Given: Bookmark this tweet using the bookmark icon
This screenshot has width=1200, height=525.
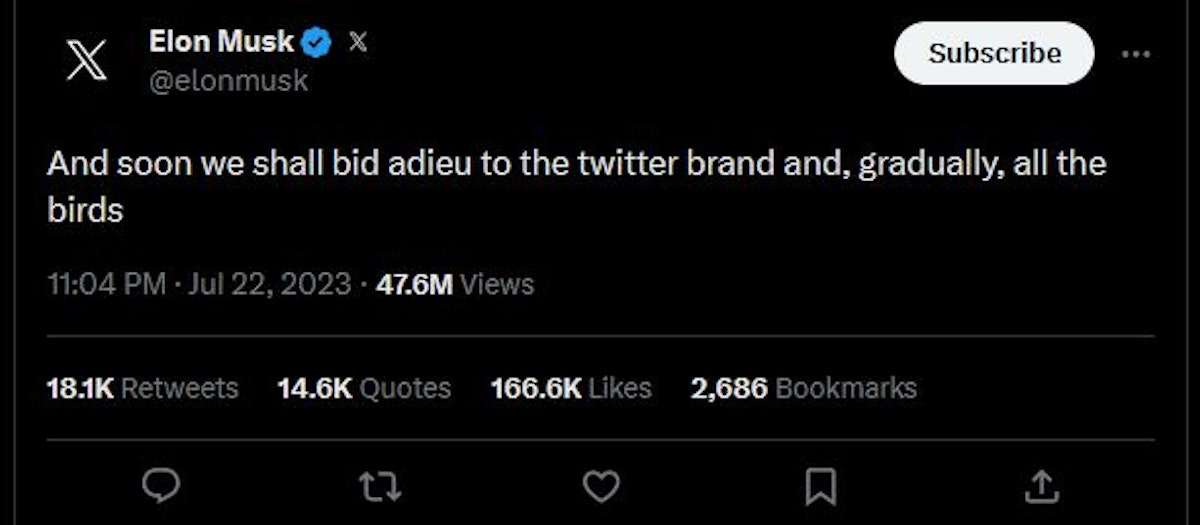Looking at the screenshot, I should pos(821,486).
